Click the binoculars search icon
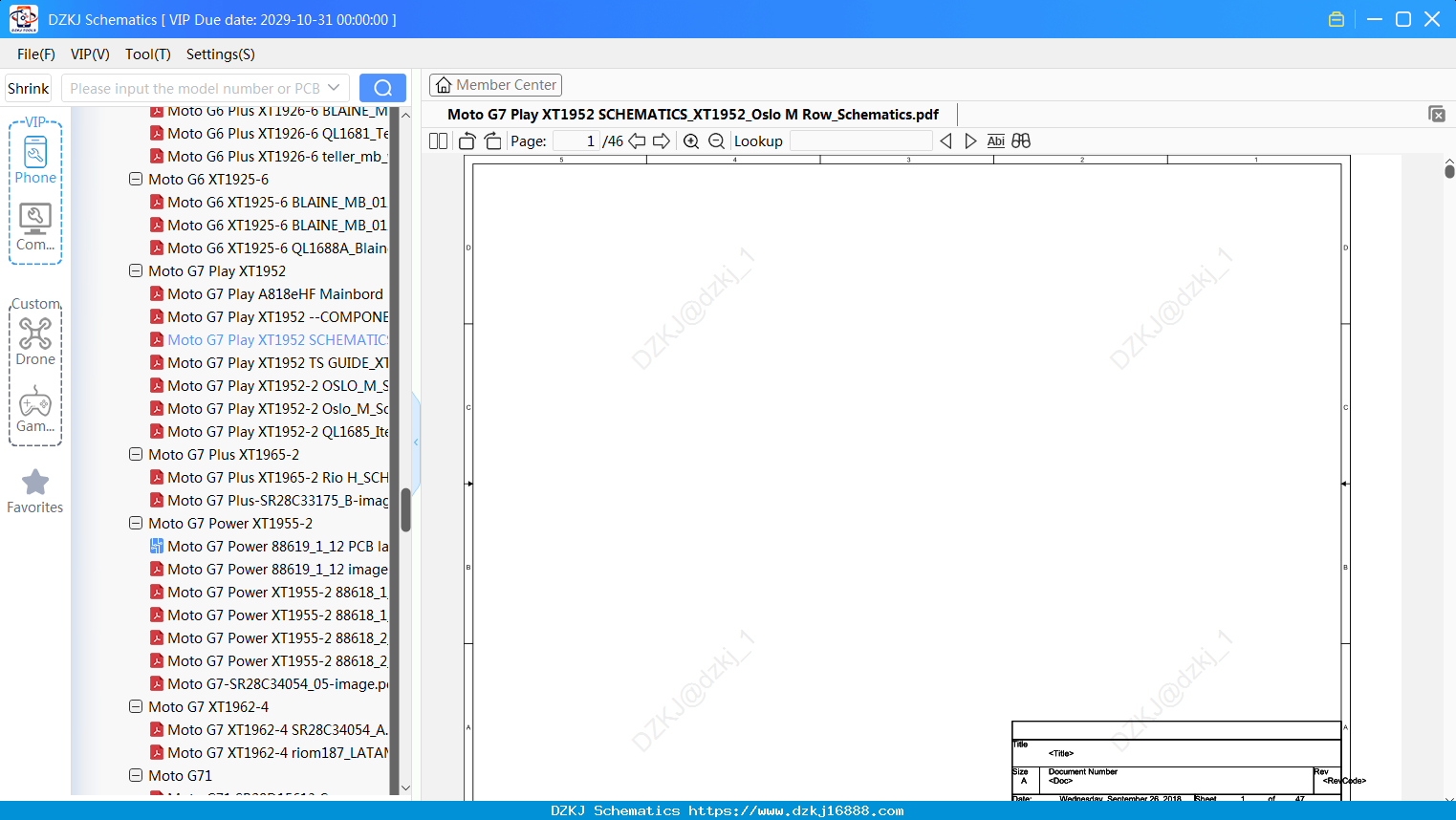1456x820 pixels. point(1021,141)
